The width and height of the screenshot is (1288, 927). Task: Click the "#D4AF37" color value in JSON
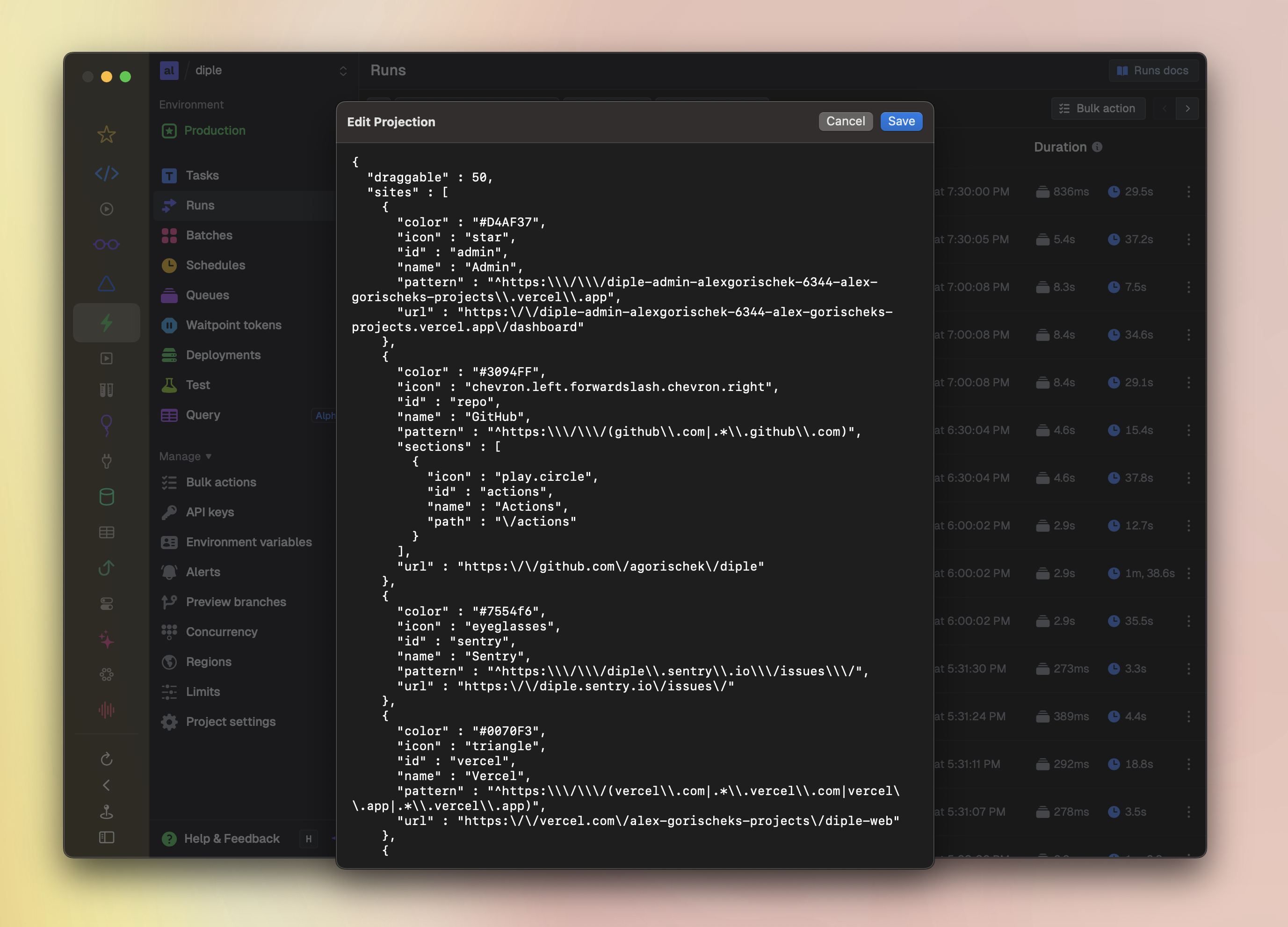506,222
